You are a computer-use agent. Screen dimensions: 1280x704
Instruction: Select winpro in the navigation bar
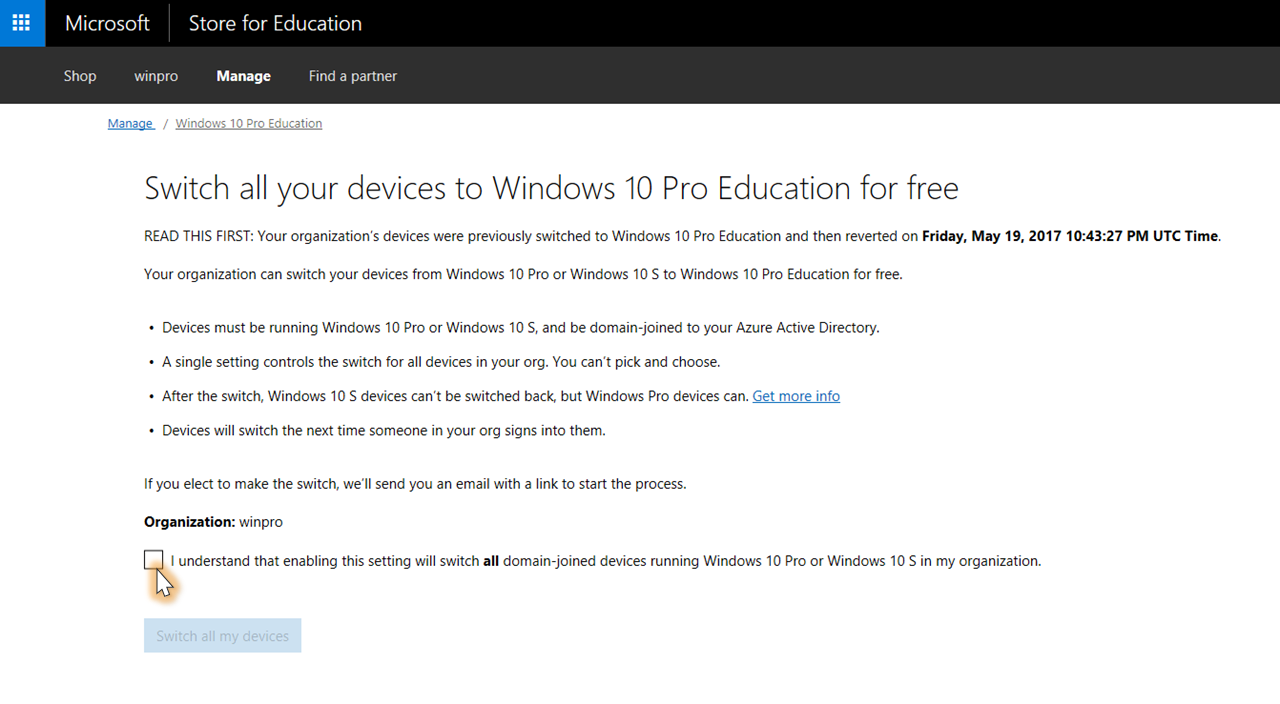[x=156, y=76]
